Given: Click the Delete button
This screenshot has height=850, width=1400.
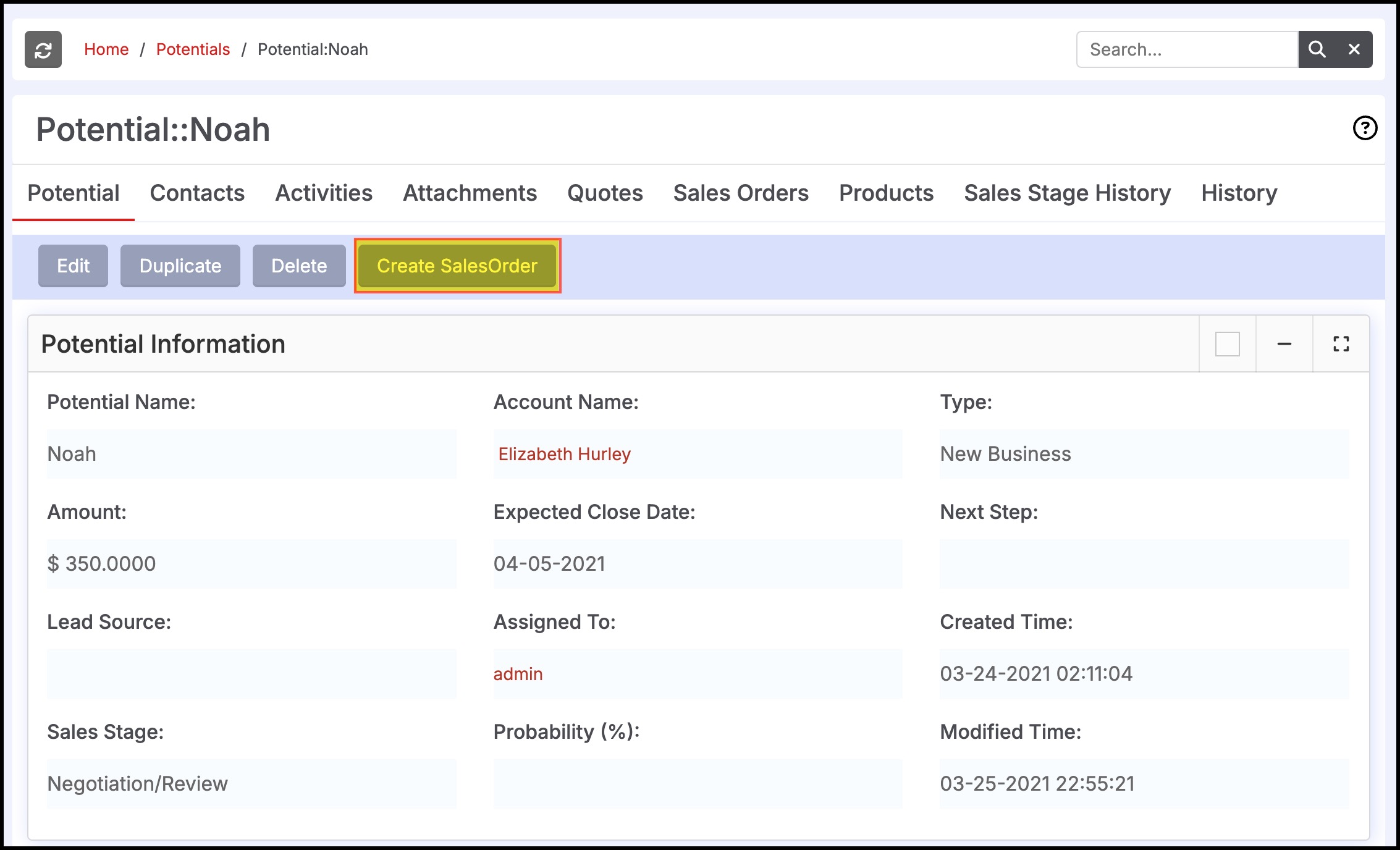Looking at the screenshot, I should pos(299,266).
